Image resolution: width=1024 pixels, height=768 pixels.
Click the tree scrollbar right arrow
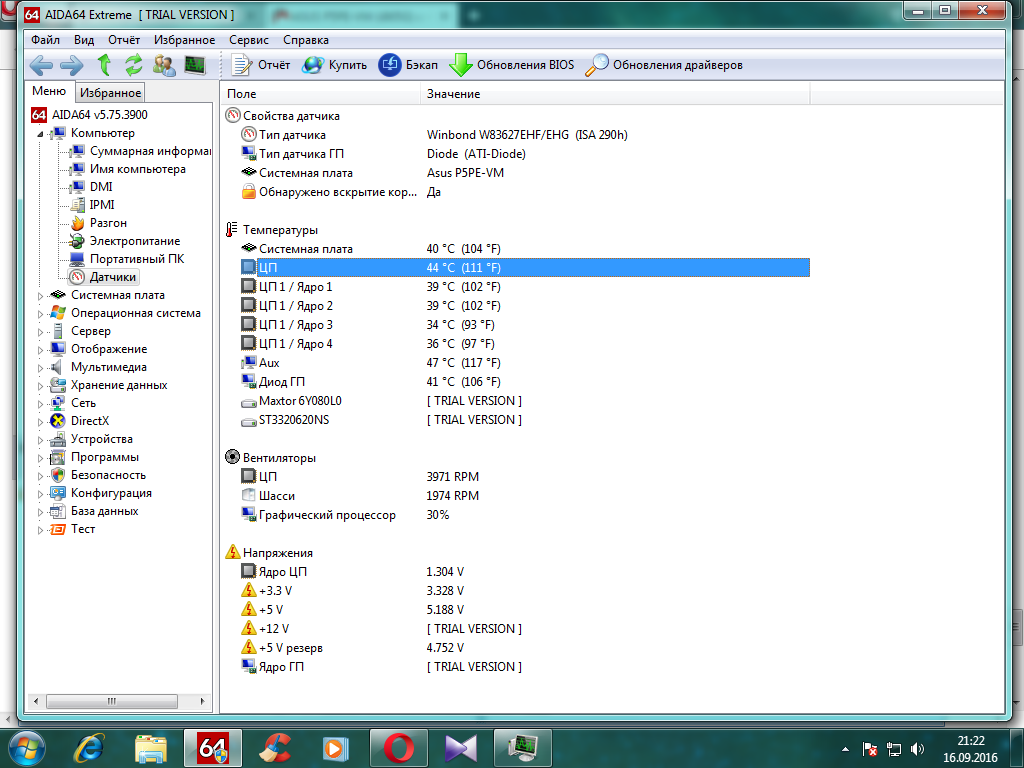[x=202, y=701]
